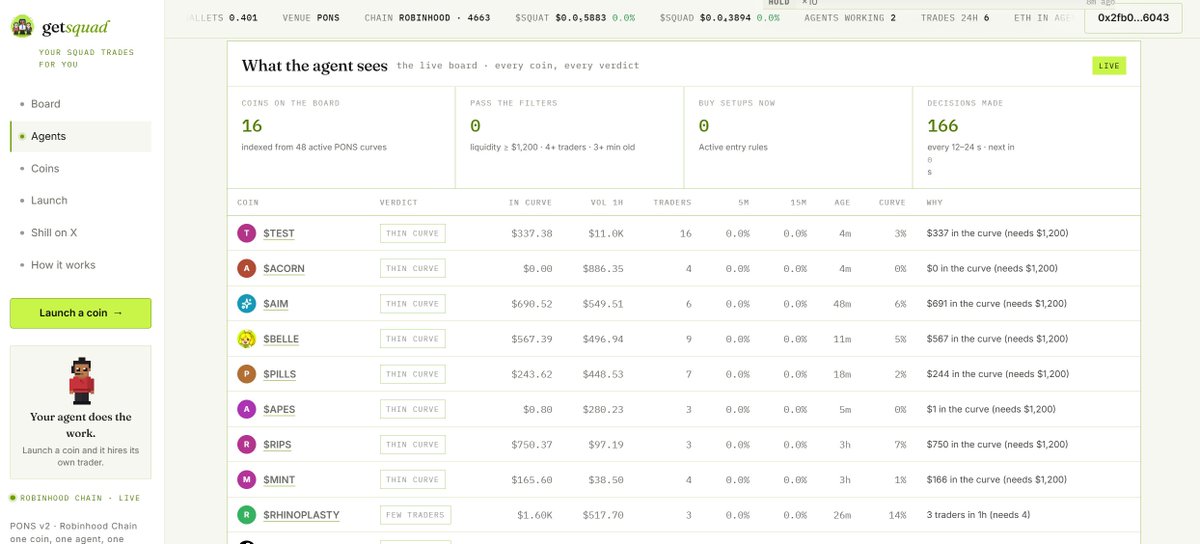Click the $RHINOPLASTY coin avatar icon
The height and width of the screenshot is (544, 1200).
click(x=247, y=515)
